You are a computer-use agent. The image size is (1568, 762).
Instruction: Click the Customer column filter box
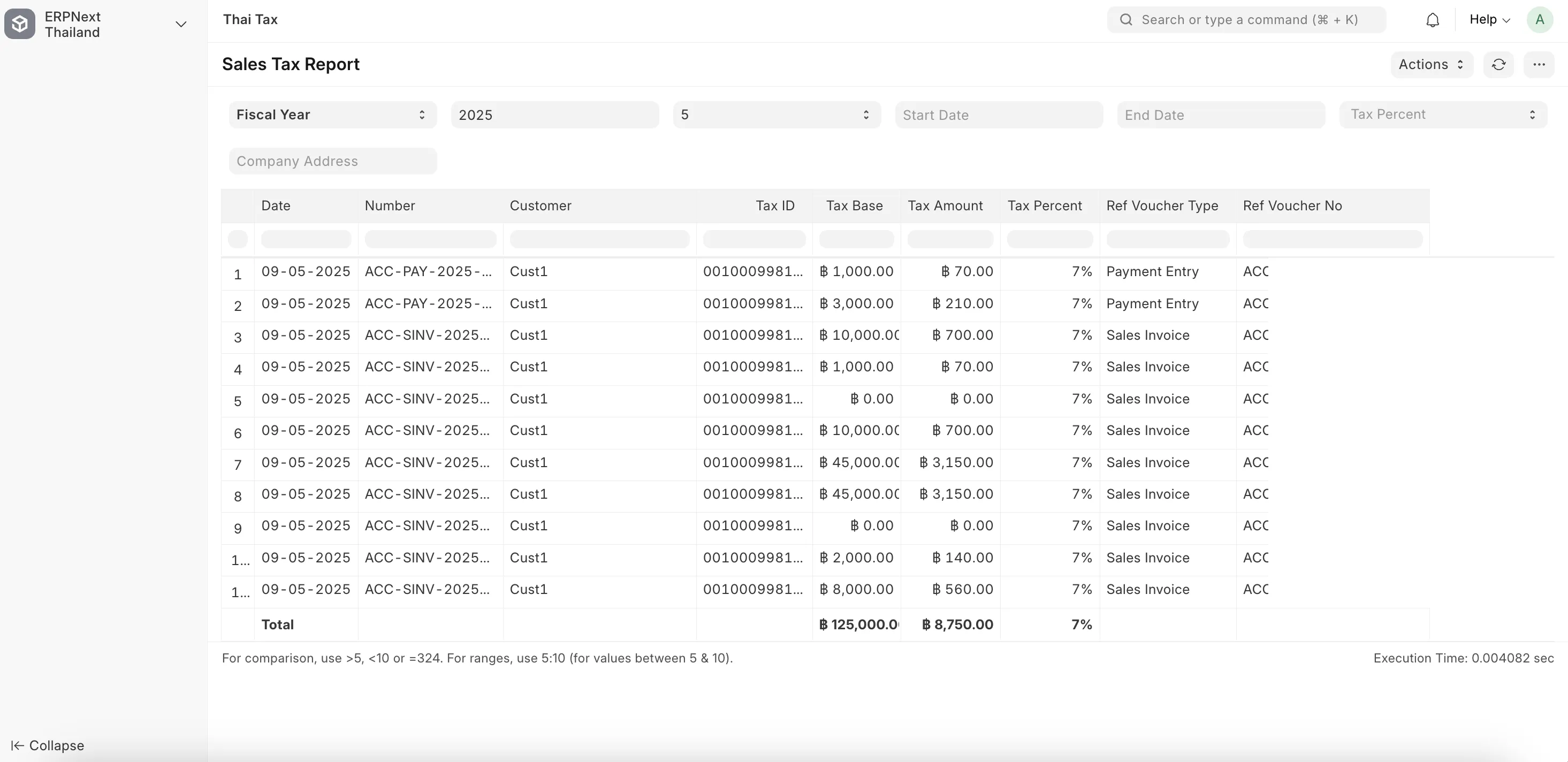click(x=599, y=239)
